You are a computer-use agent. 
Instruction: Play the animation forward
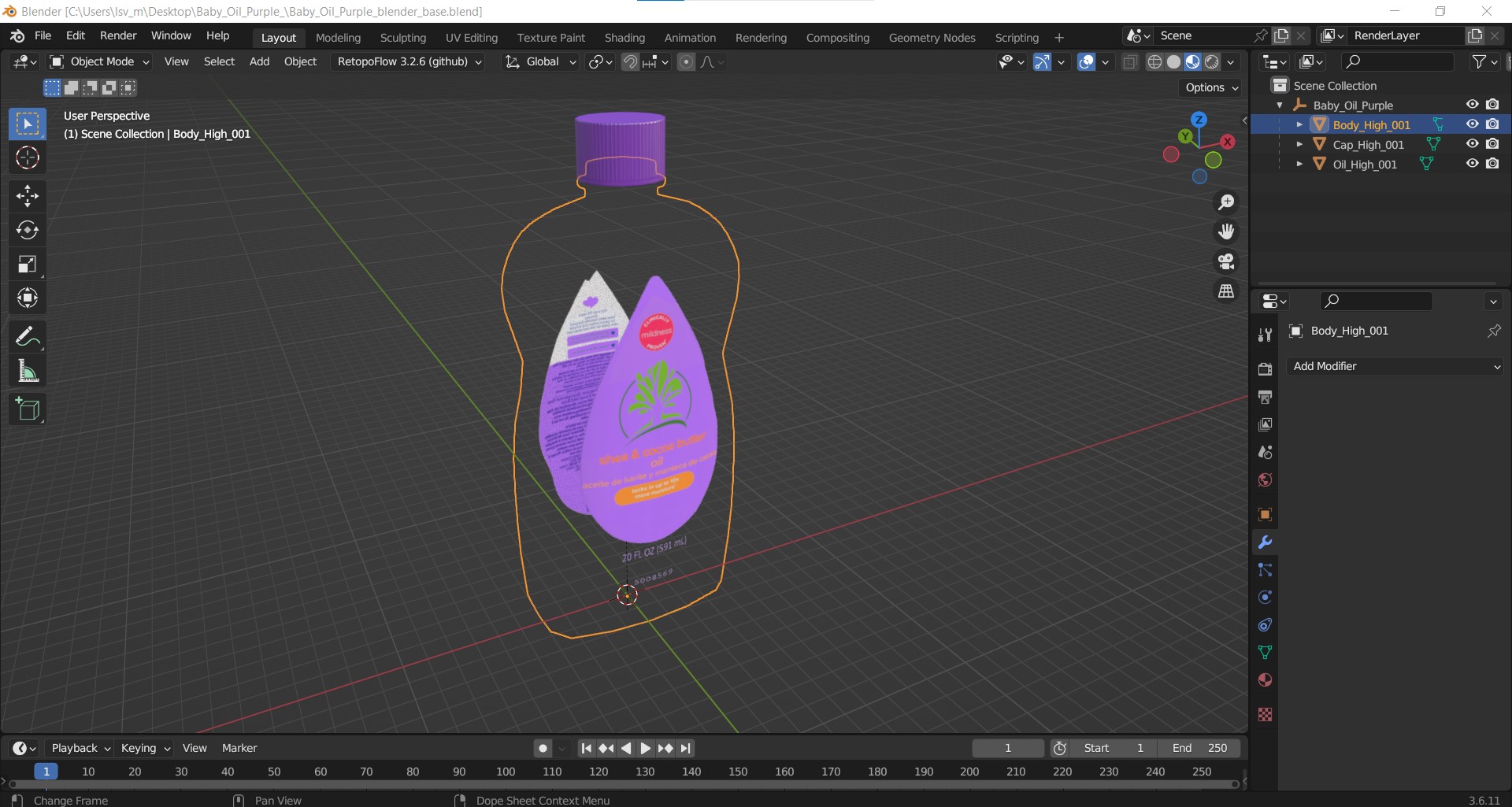point(645,748)
